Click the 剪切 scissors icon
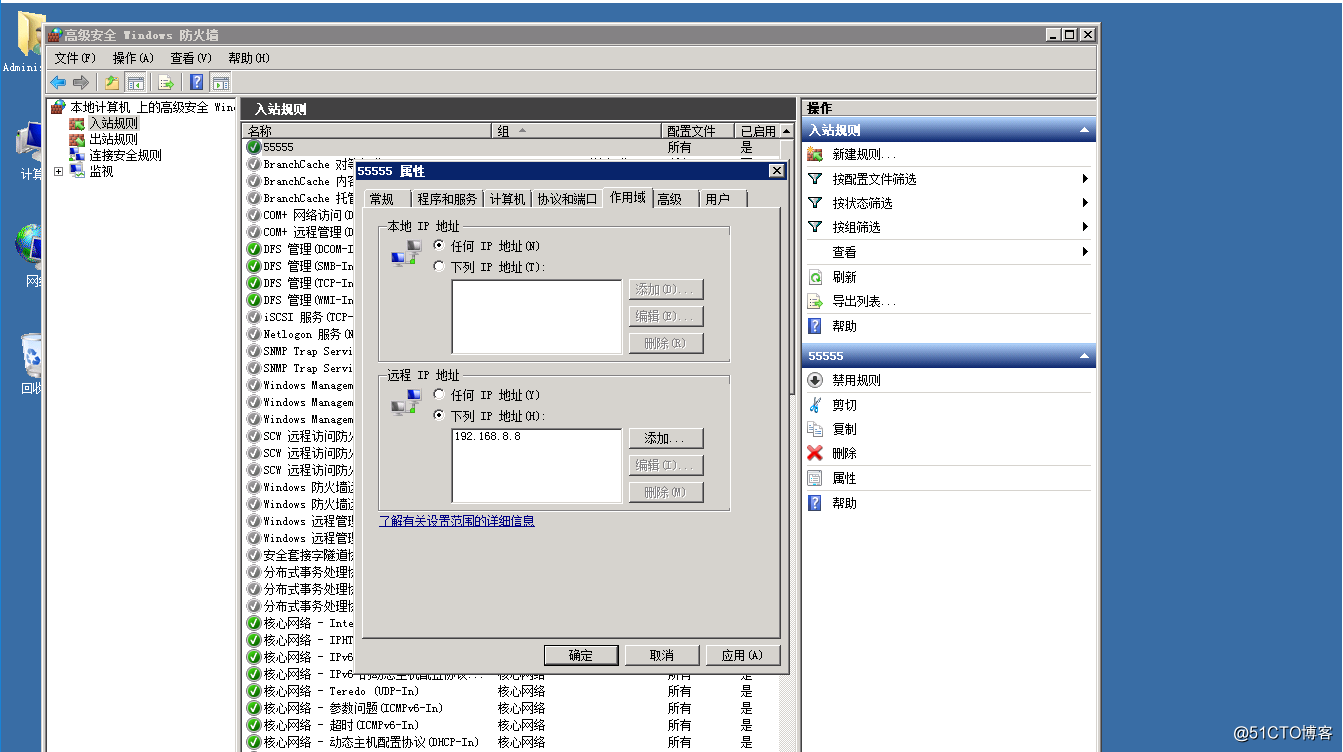Viewport: 1343px width, 752px height. 815,405
